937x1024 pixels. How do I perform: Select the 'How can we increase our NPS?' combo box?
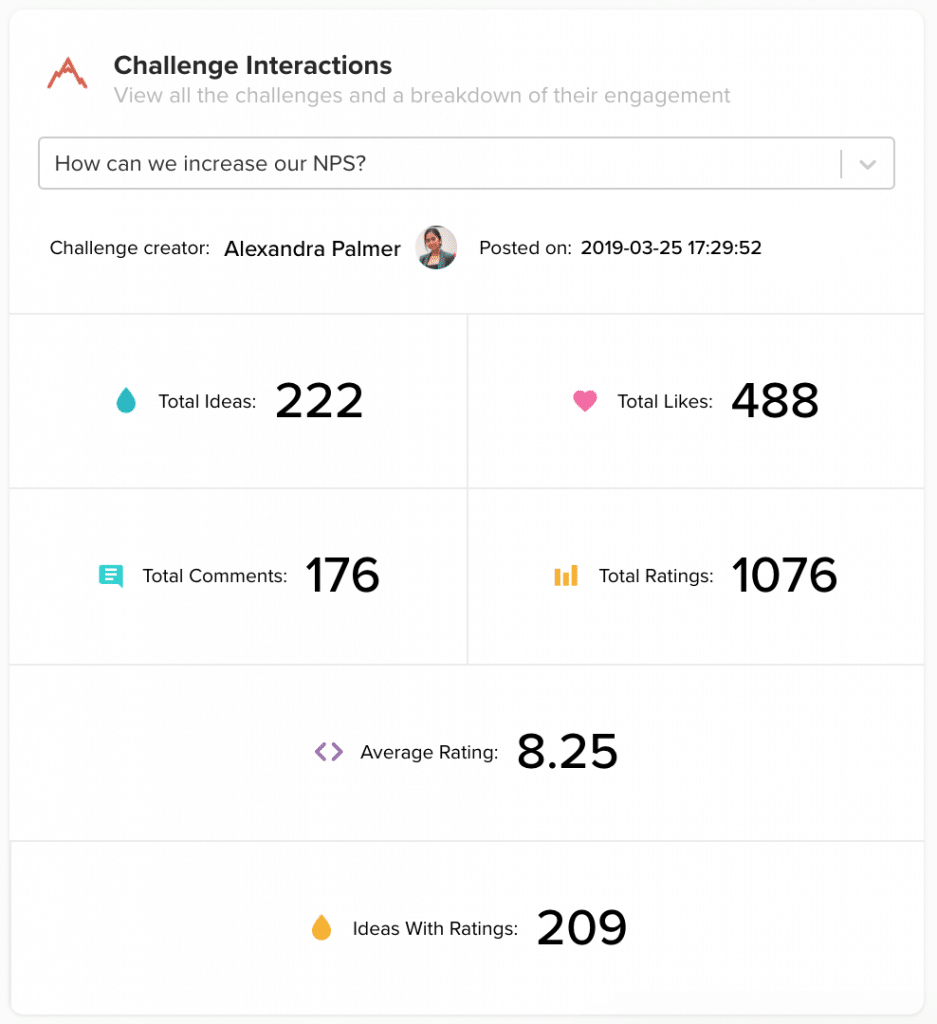click(x=440, y=164)
